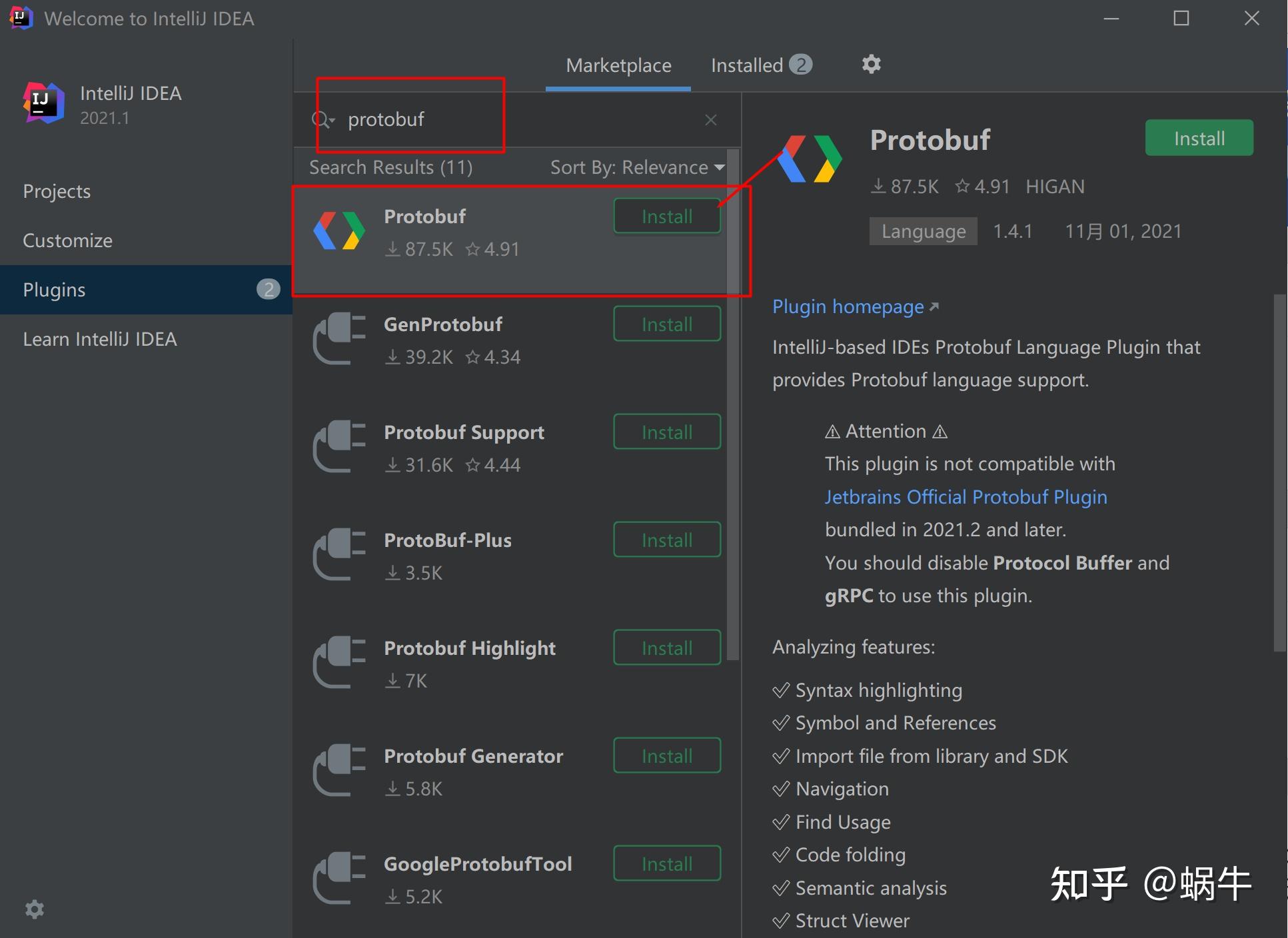
Task: Select the GenProtobuf result row title
Action: tap(443, 324)
